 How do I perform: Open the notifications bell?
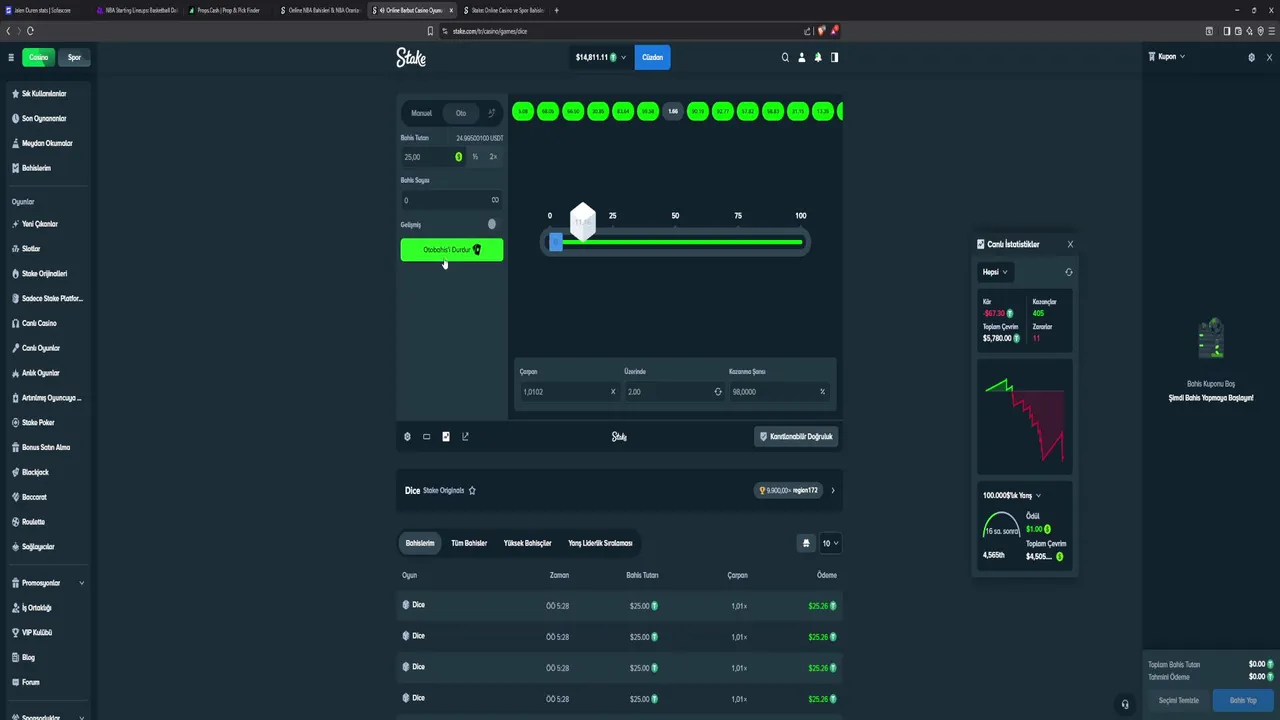818,57
